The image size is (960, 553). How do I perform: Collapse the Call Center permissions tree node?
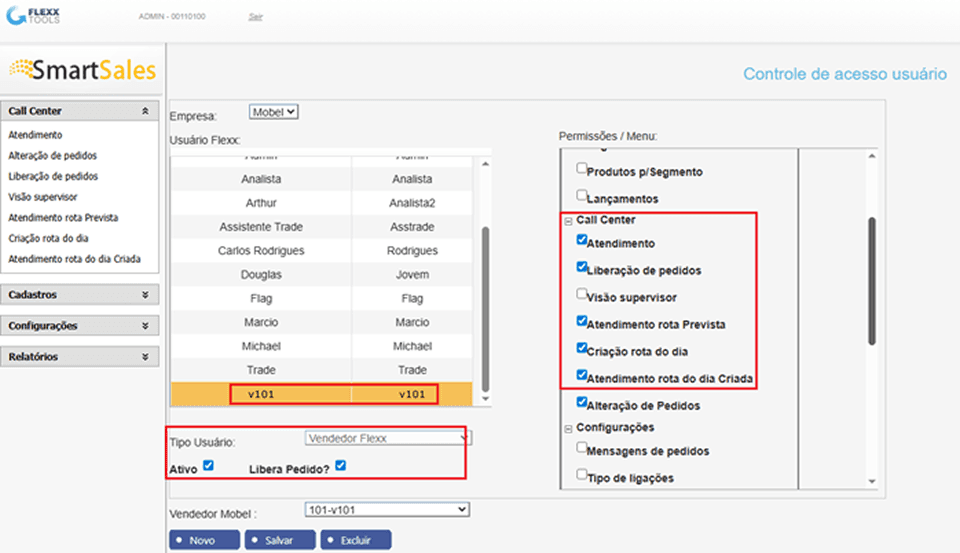point(568,221)
